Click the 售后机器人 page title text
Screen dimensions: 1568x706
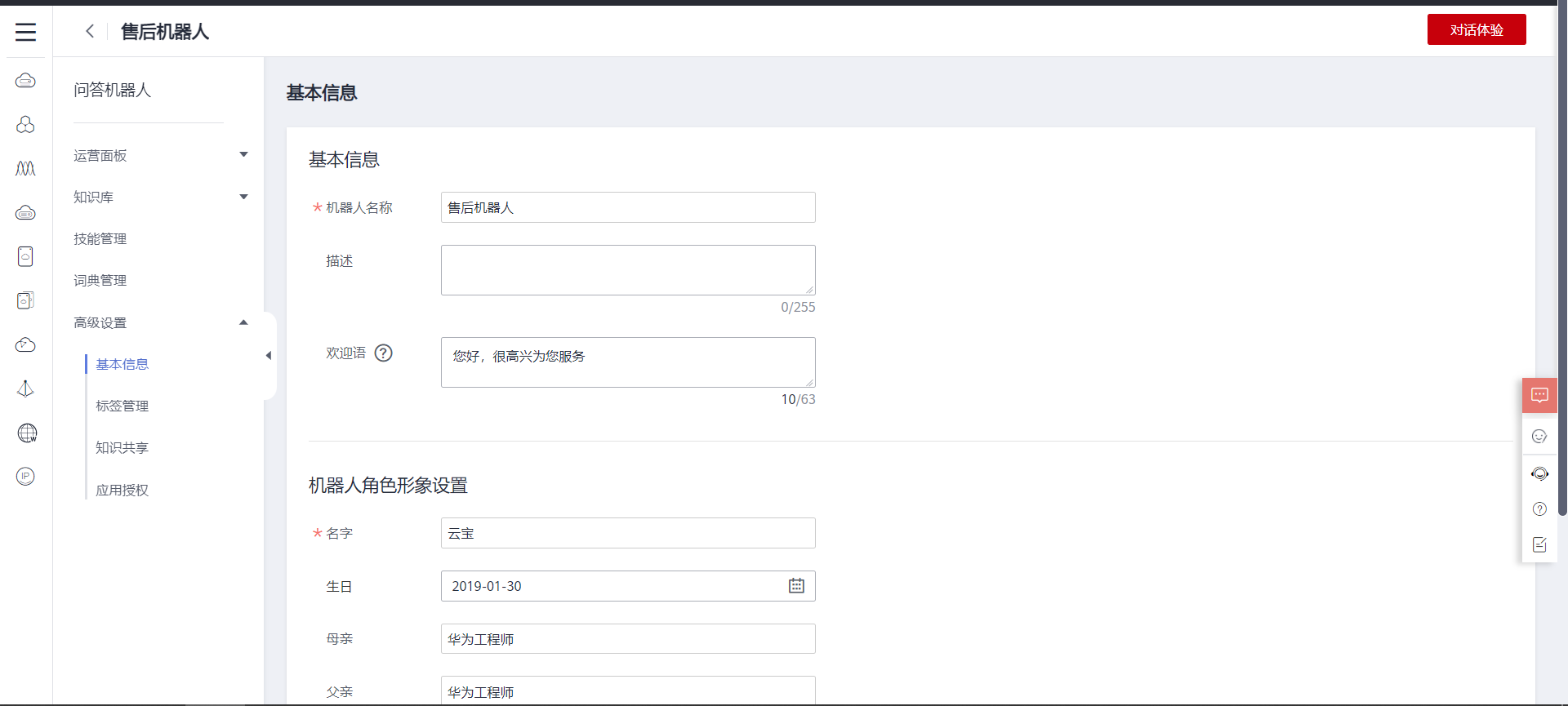(165, 32)
